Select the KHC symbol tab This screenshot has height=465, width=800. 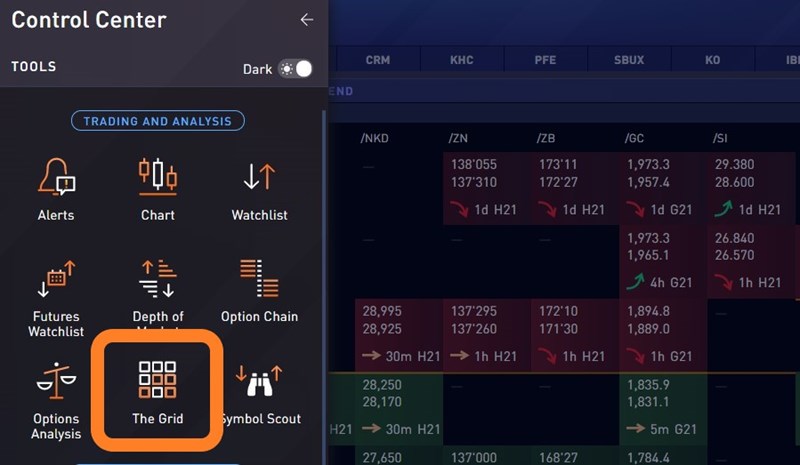461,60
